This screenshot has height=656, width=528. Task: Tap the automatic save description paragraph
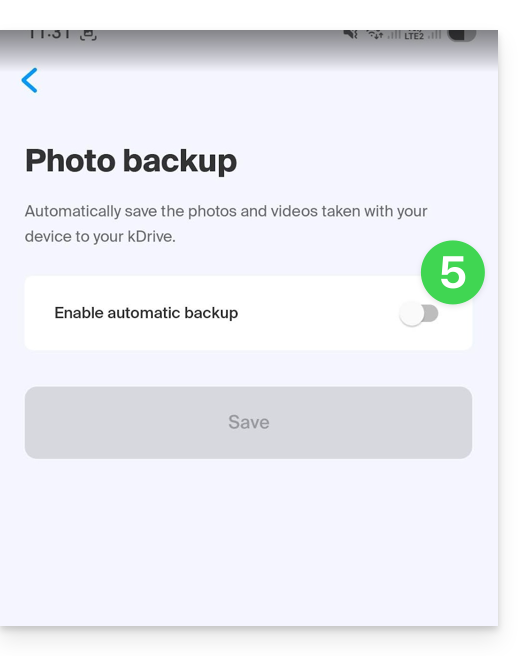pos(226,224)
